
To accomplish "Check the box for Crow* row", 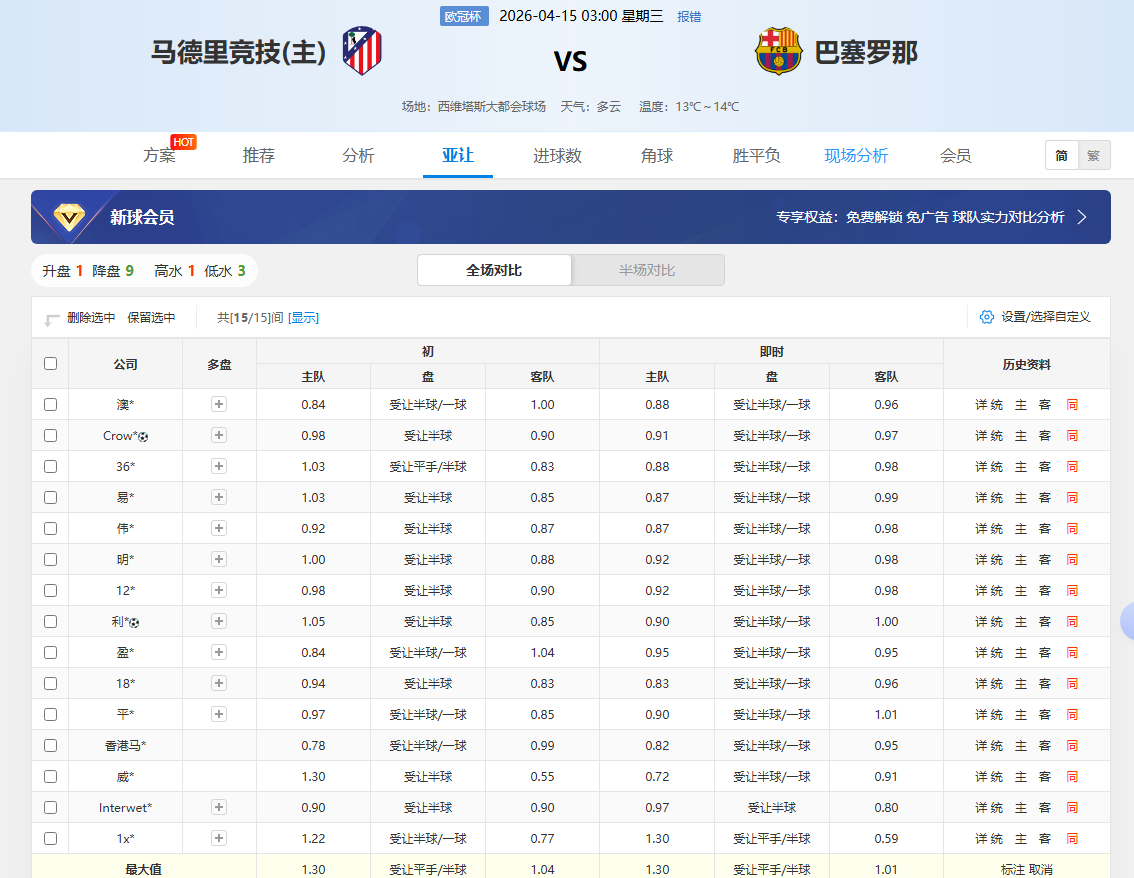I will click(51, 436).
